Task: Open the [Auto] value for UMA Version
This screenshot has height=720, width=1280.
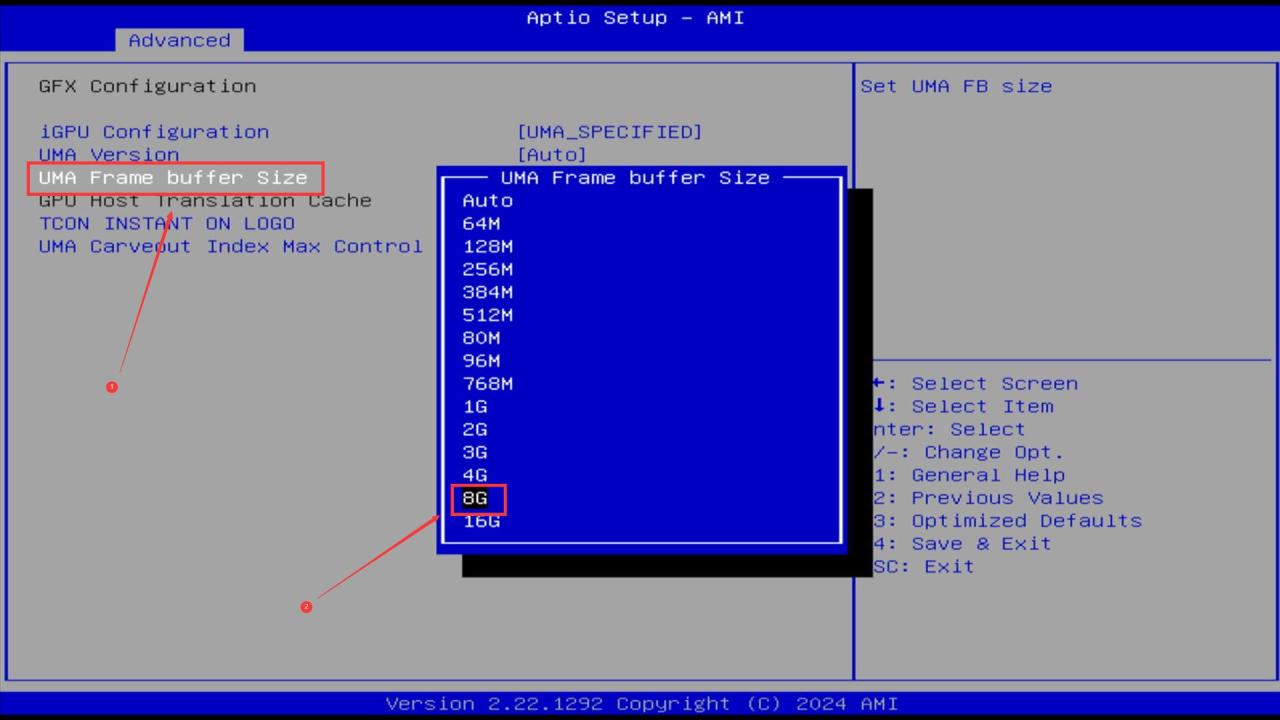Action: [552, 155]
